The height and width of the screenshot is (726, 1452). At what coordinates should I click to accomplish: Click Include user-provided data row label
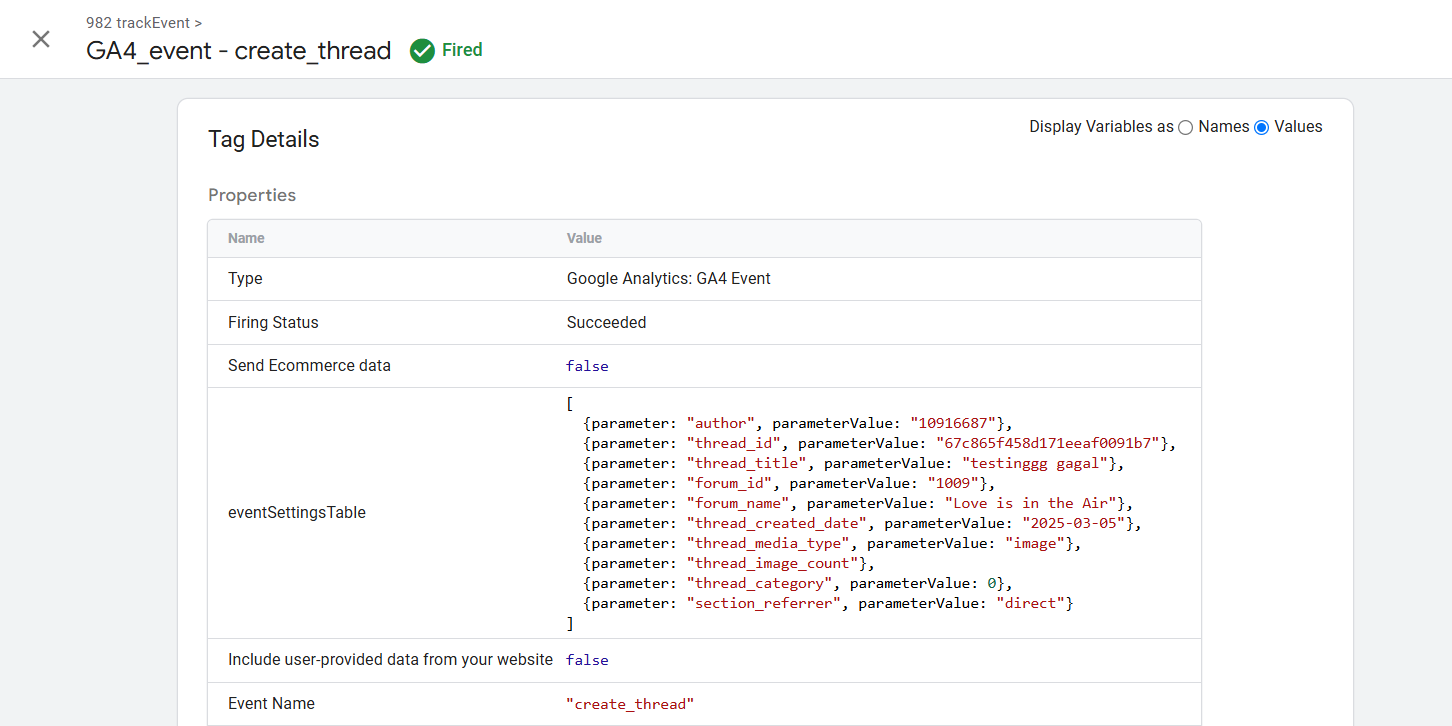tap(390, 659)
